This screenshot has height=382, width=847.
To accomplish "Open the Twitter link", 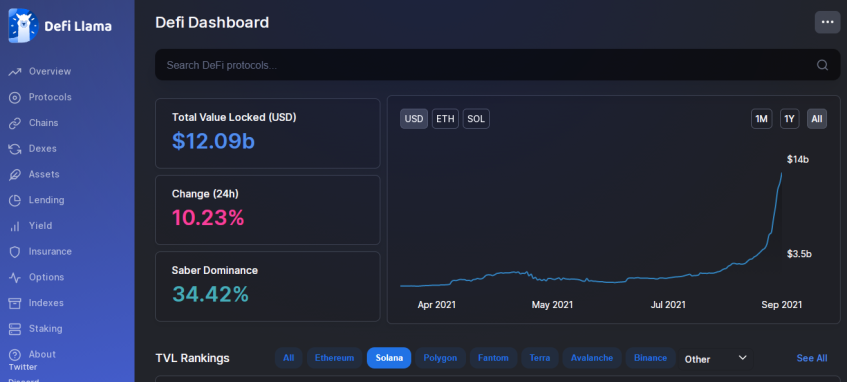I will [23, 367].
